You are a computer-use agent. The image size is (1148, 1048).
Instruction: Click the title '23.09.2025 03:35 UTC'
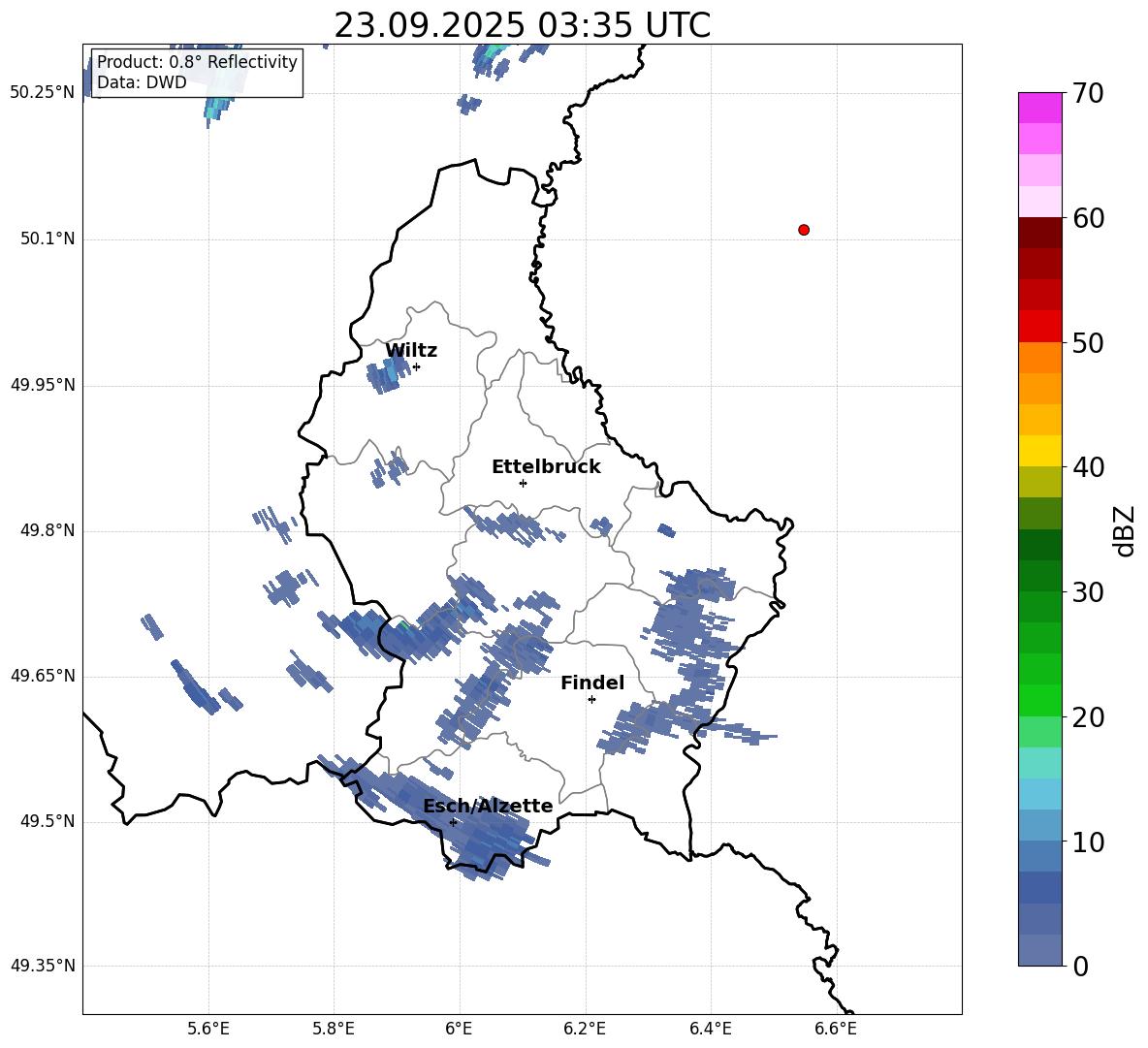click(522, 25)
